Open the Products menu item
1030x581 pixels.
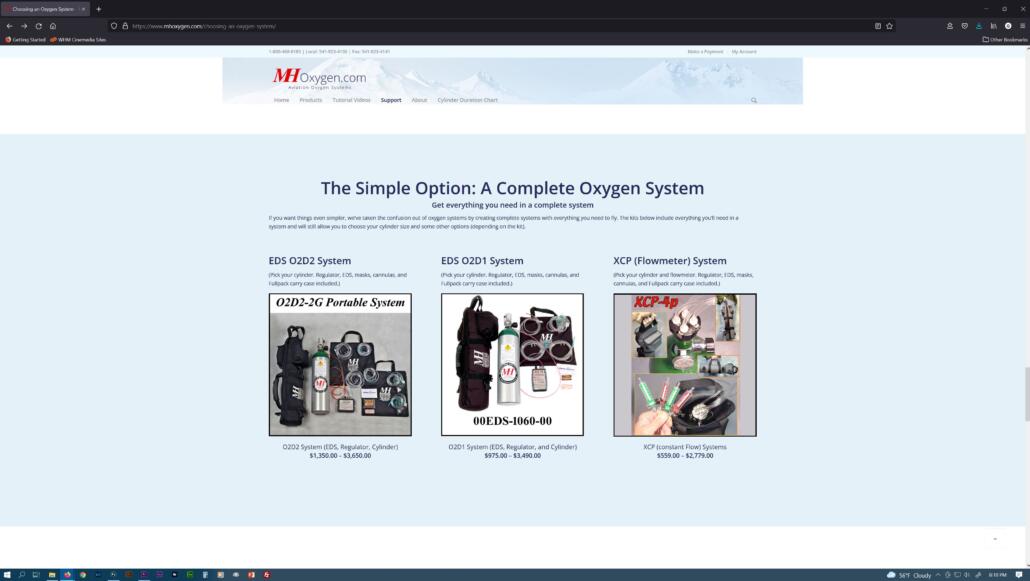pyautogui.click(x=311, y=100)
